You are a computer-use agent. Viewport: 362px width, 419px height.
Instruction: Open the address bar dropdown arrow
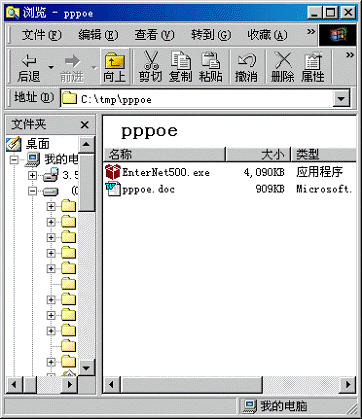(341, 99)
